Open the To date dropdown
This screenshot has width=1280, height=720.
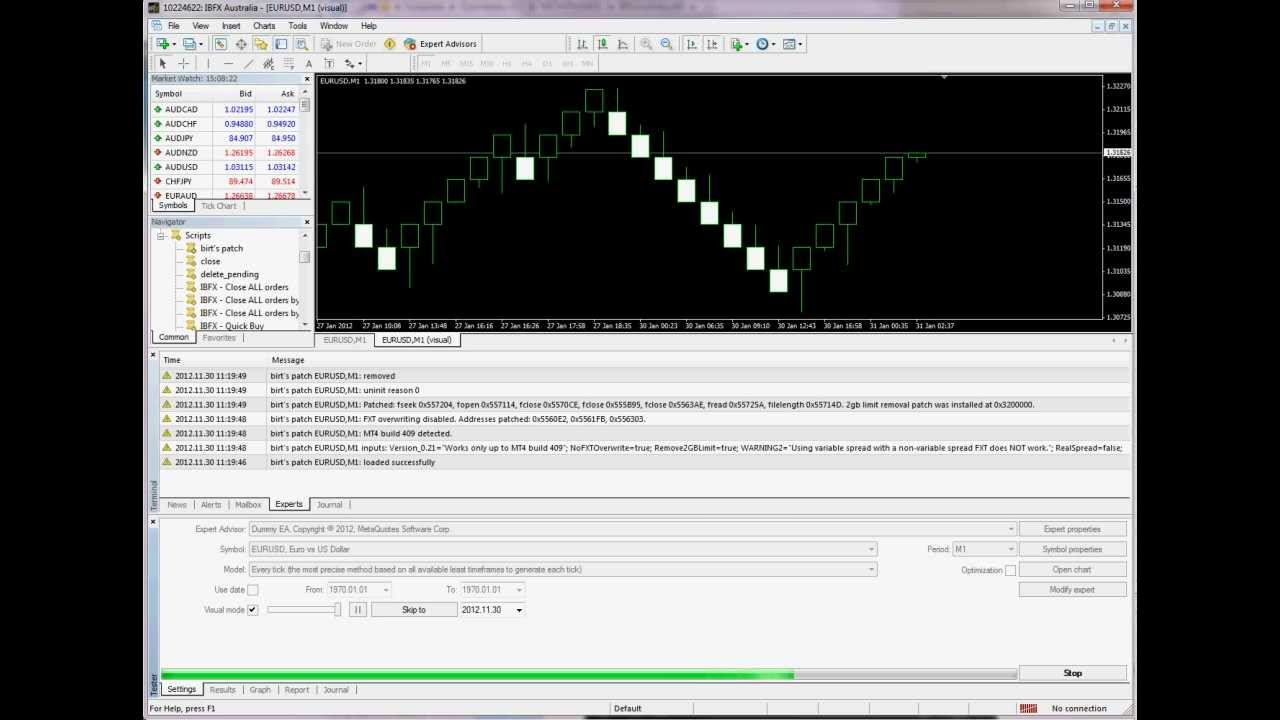517,590
